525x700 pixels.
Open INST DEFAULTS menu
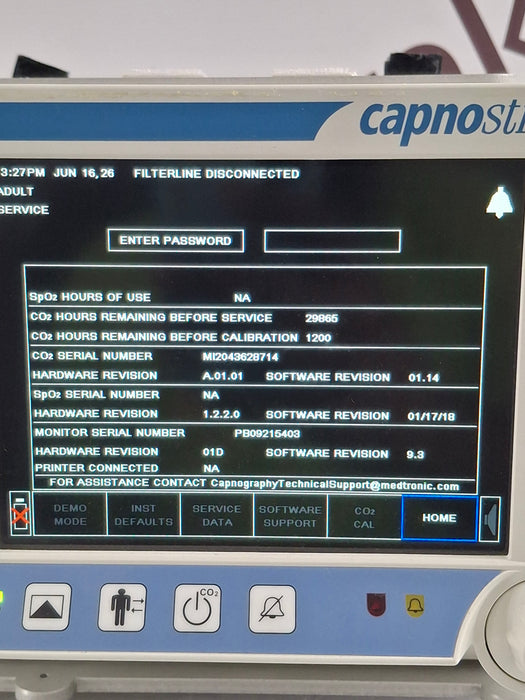pyautogui.click(x=144, y=515)
